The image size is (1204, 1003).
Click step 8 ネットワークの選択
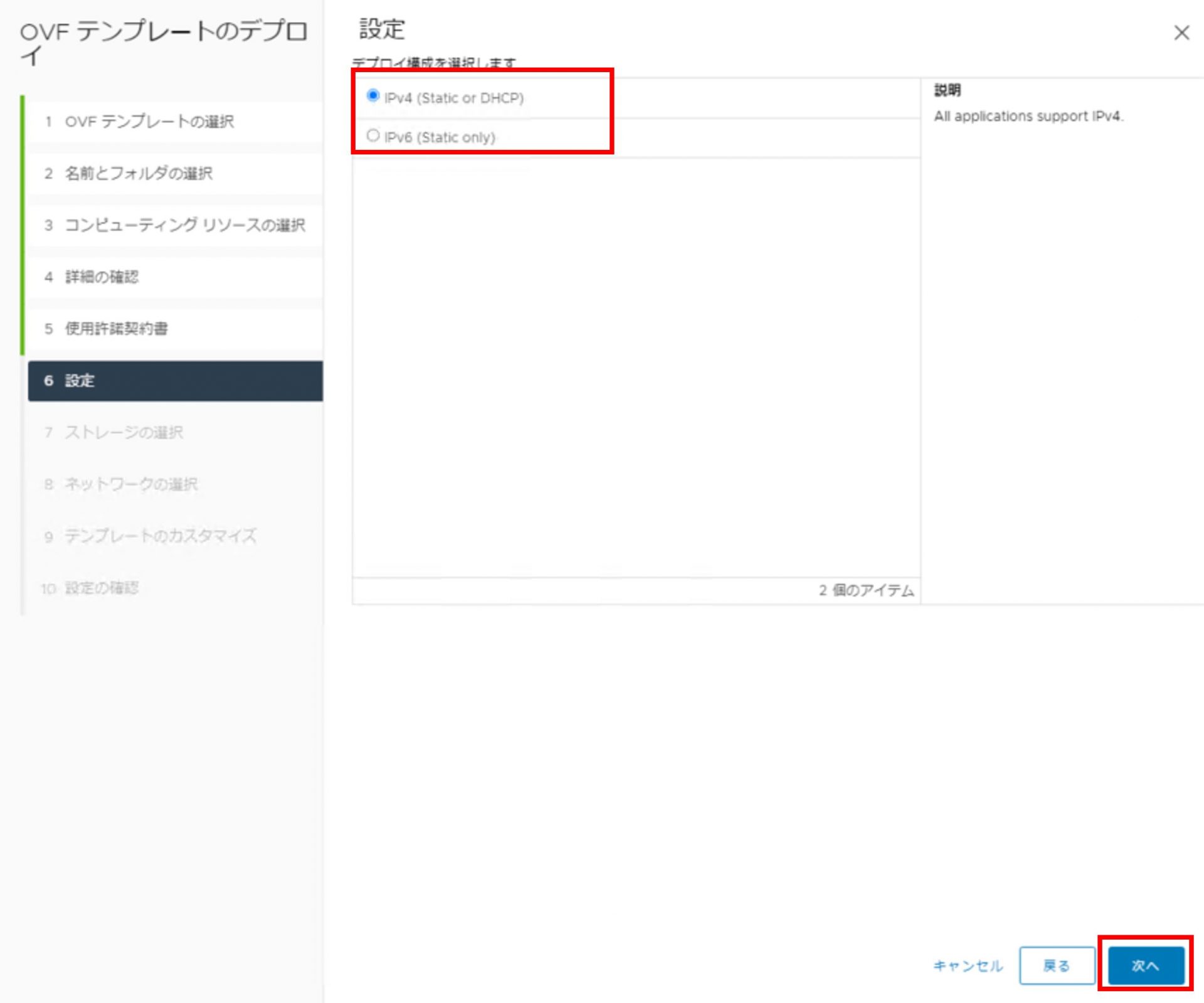(131, 484)
